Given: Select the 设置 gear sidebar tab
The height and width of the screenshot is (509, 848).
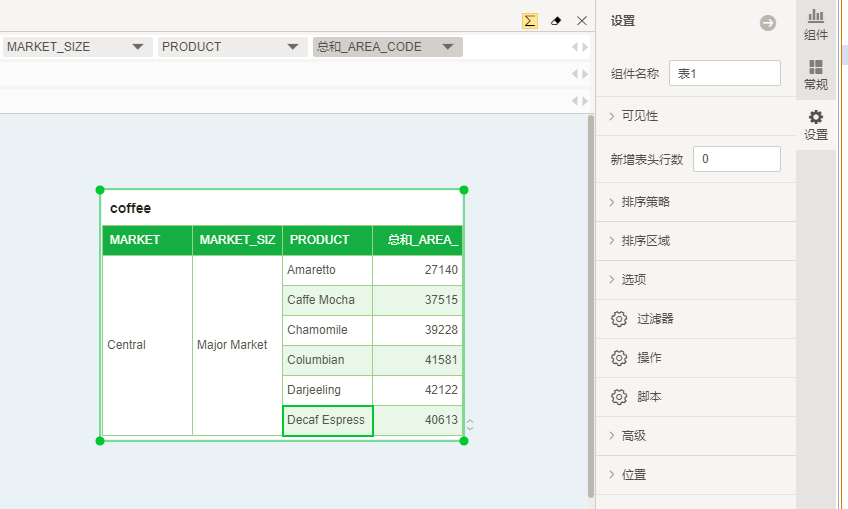Looking at the screenshot, I should [816, 125].
